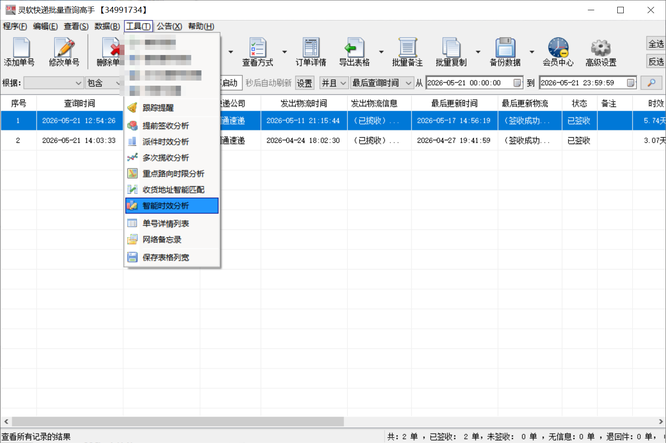
Task: Click the 设置 refresh button
Action: pos(305,83)
